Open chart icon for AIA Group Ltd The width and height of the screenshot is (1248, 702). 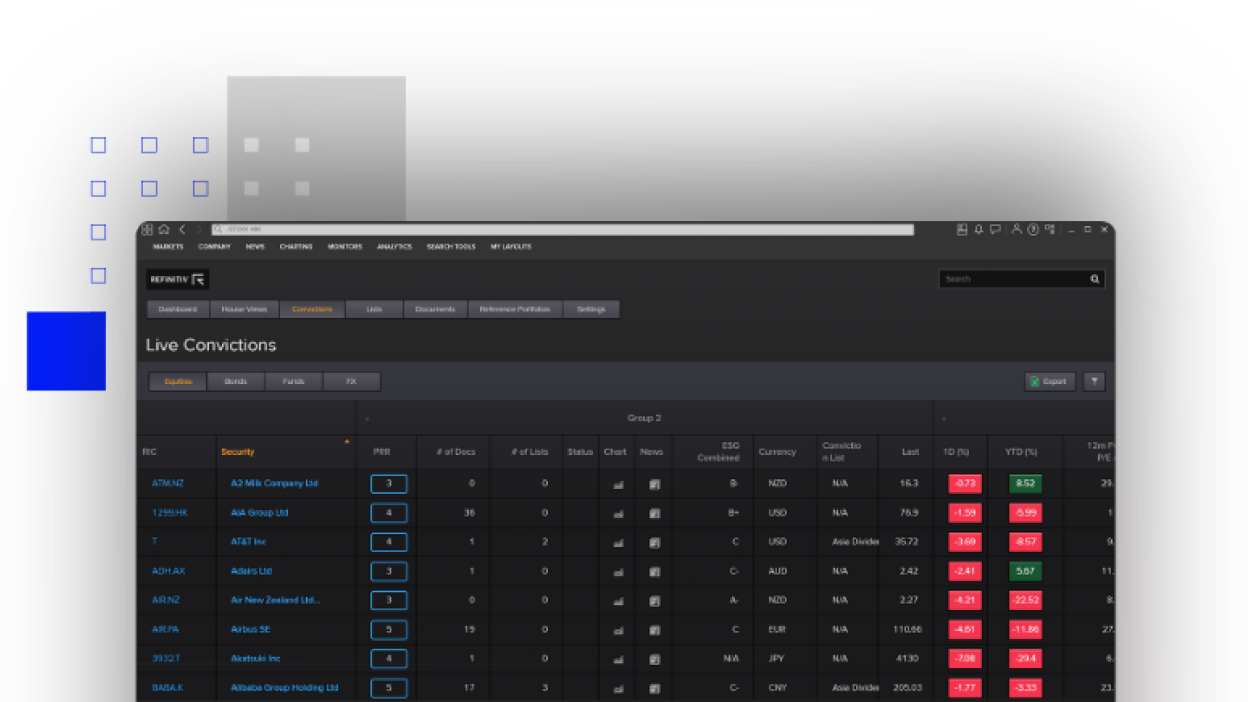tap(618, 513)
